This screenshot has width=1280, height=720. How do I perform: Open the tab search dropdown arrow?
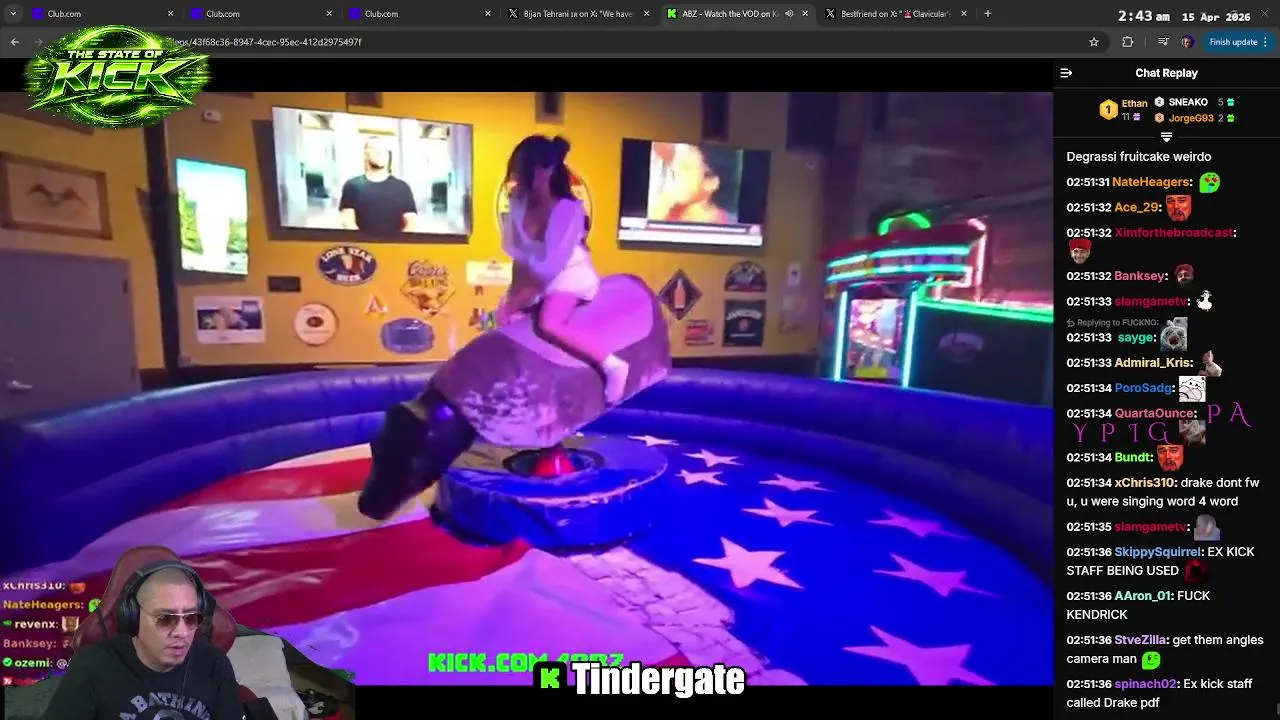coord(13,14)
